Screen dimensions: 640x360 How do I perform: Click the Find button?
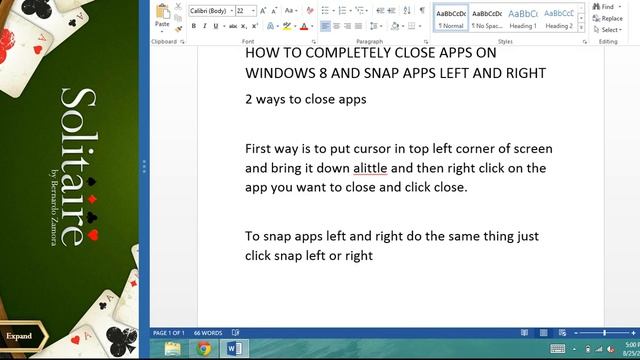(604, 7)
